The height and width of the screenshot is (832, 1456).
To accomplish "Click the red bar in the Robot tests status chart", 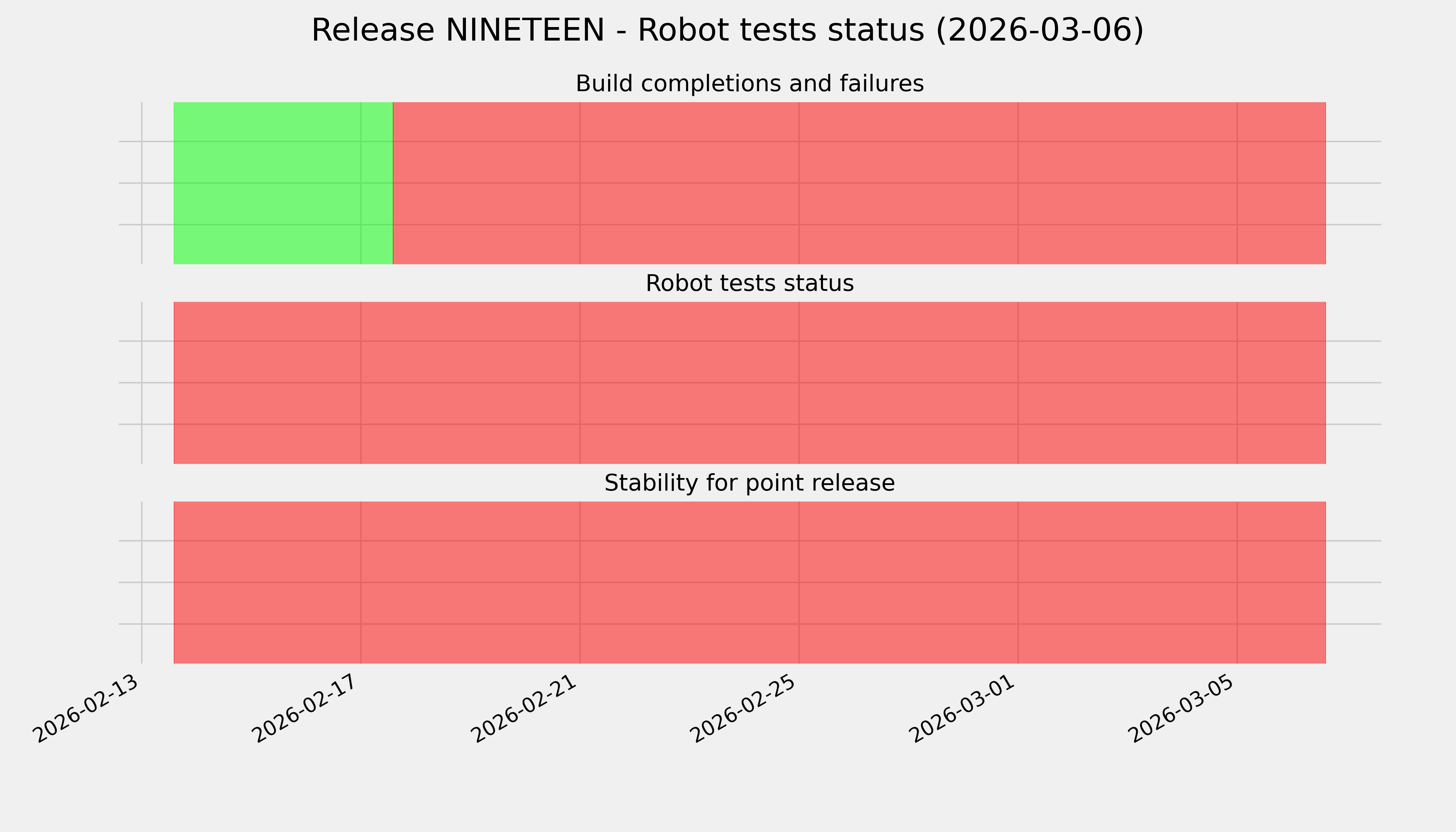I will [x=749, y=383].
